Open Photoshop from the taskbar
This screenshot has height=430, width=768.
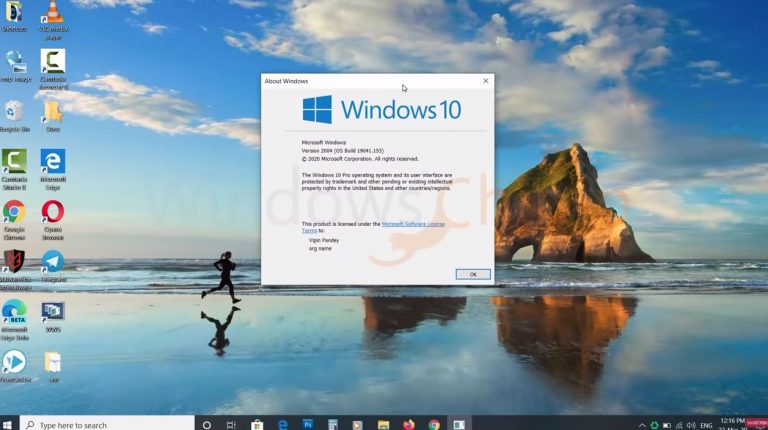(308, 425)
